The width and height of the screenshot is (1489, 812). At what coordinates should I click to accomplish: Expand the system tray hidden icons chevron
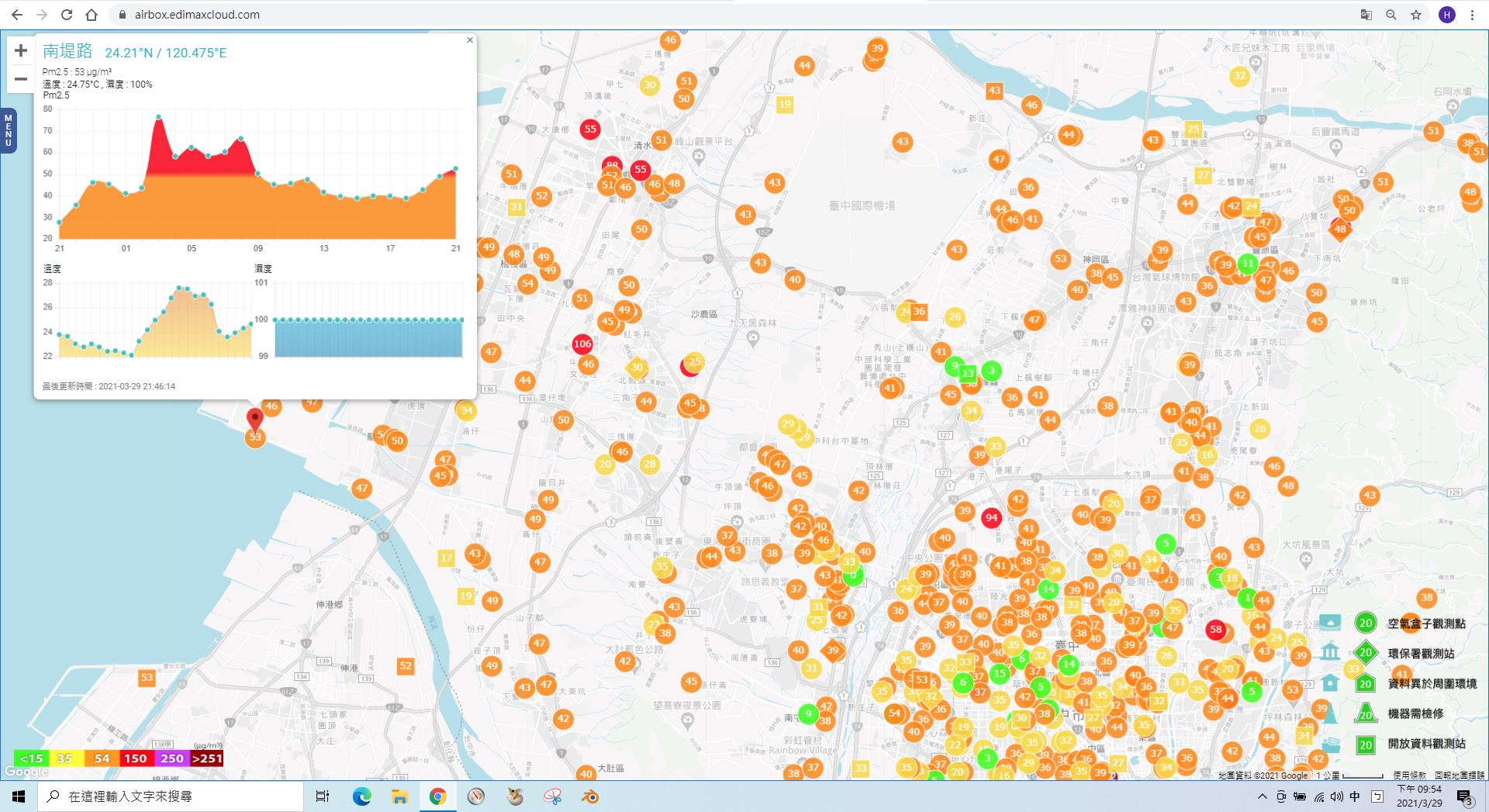coord(1262,796)
